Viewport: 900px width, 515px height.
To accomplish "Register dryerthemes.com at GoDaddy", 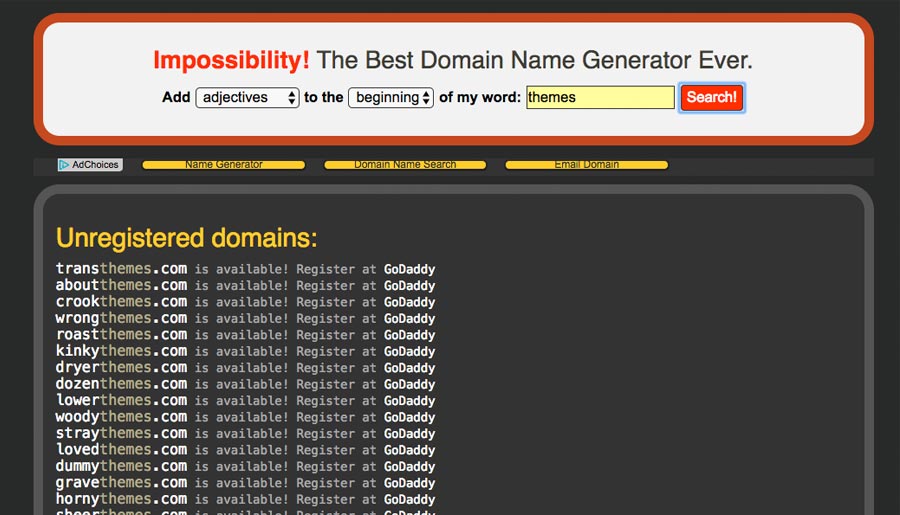I will tap(409, 368).
